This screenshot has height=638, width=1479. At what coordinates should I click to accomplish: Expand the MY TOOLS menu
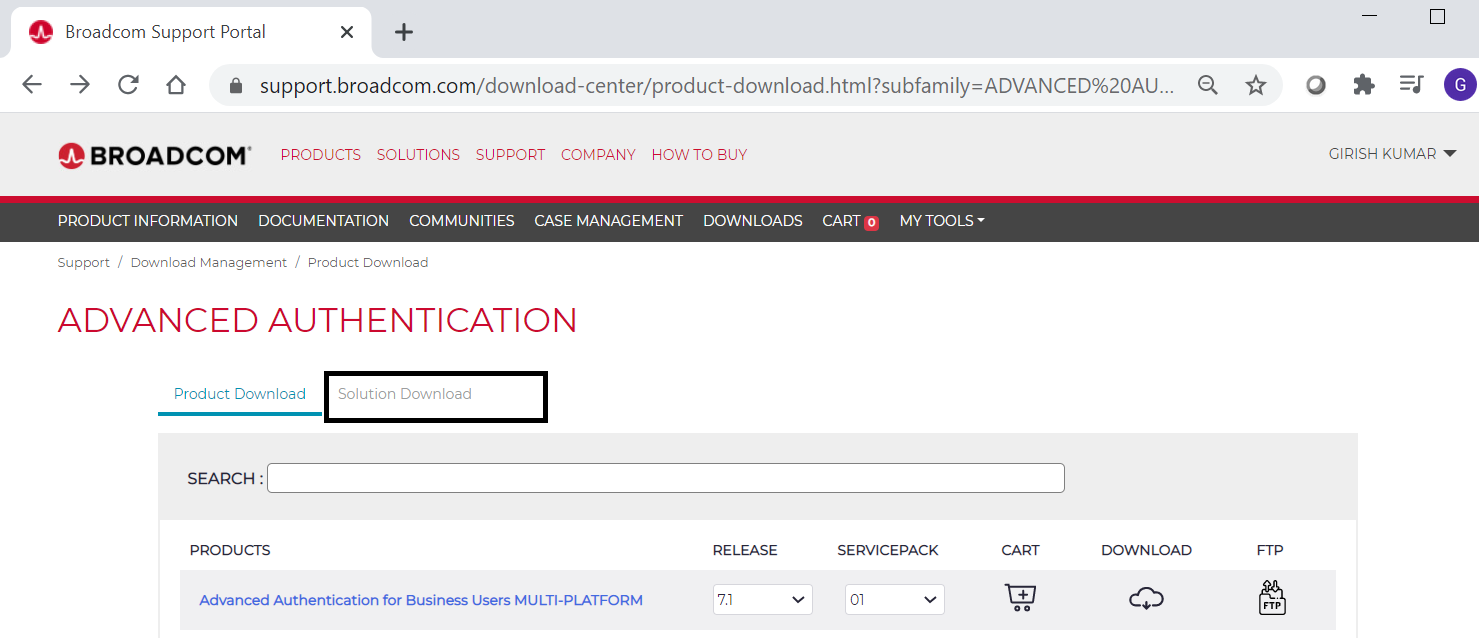pyautogui.click(x=942, y=221)
